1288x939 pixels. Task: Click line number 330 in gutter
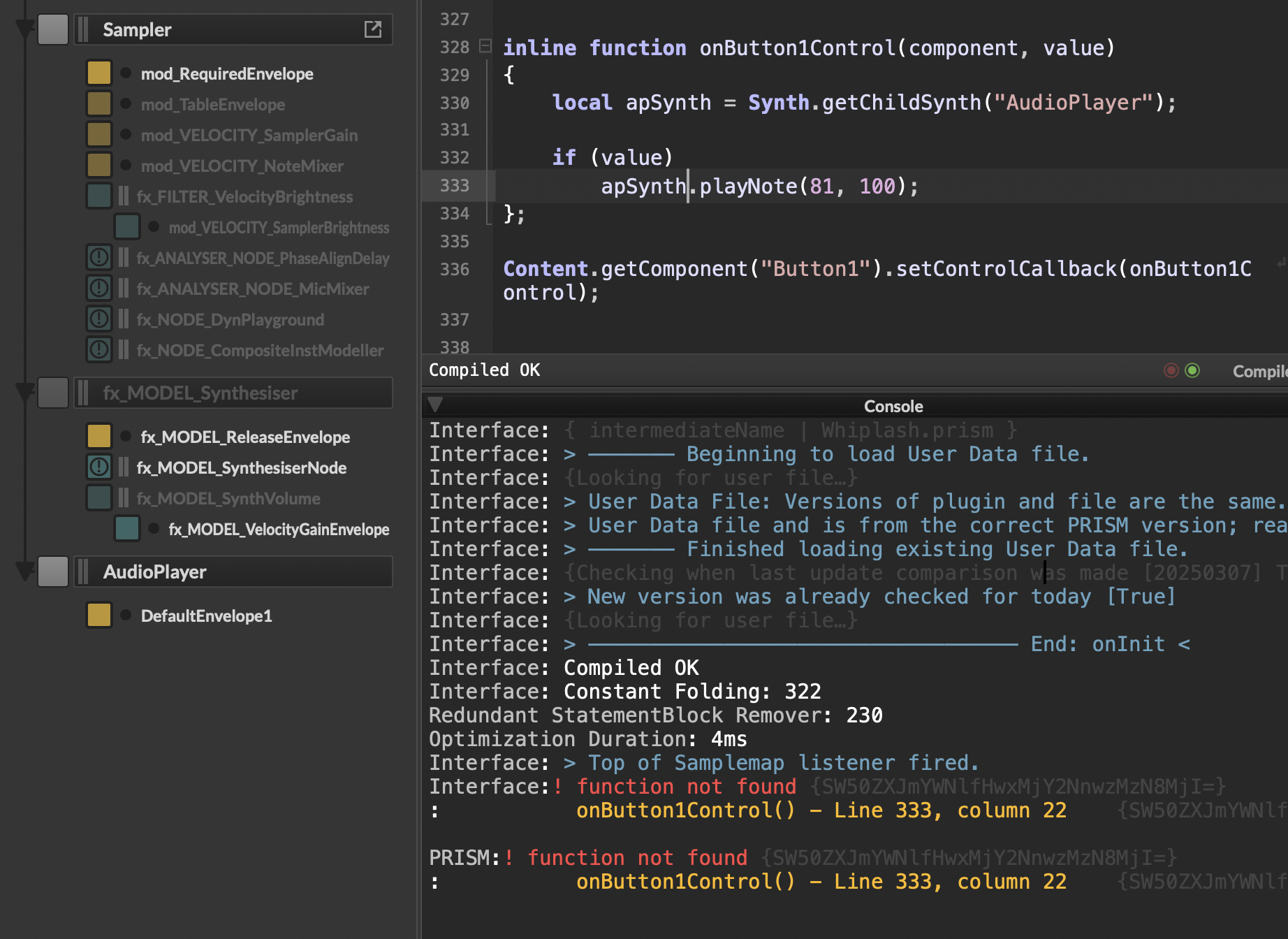tap(455, 103)
